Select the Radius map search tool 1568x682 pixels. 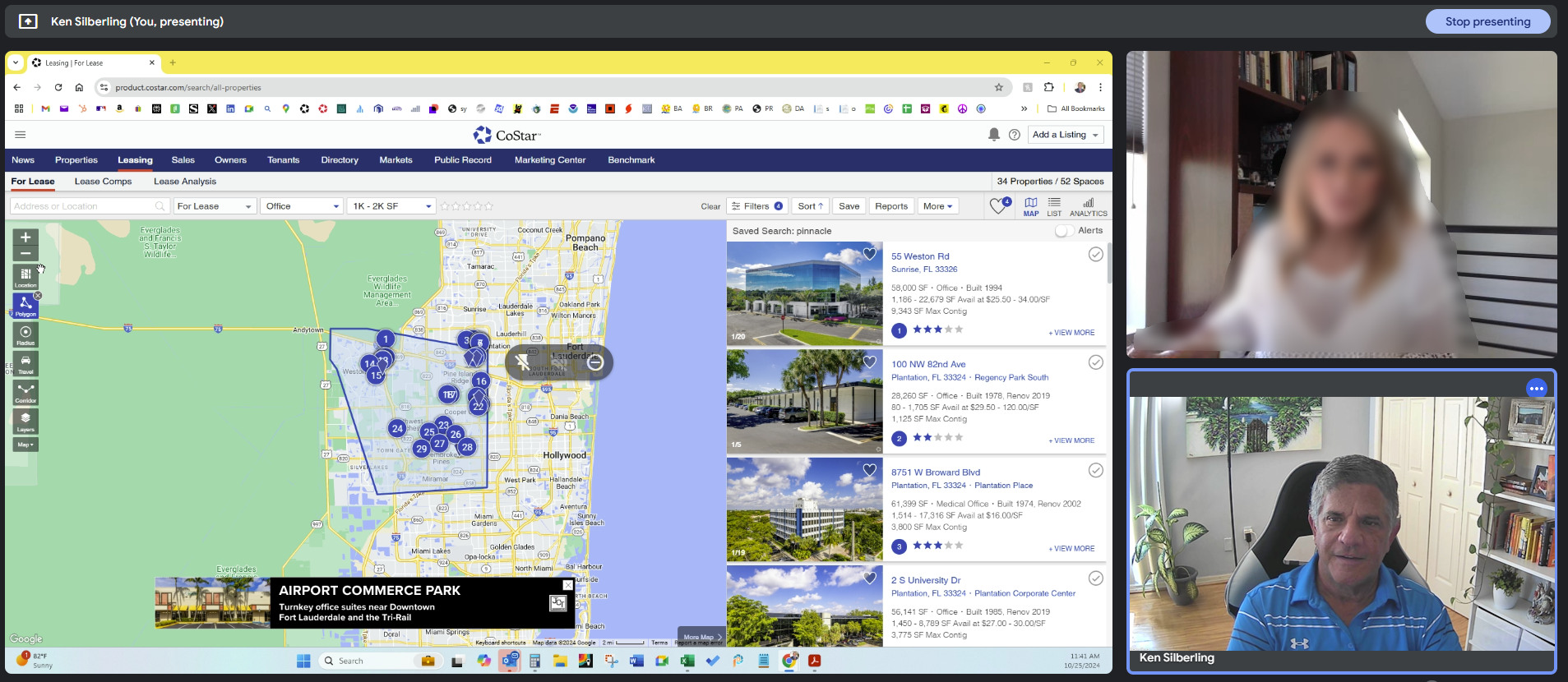tap(25, 334)
